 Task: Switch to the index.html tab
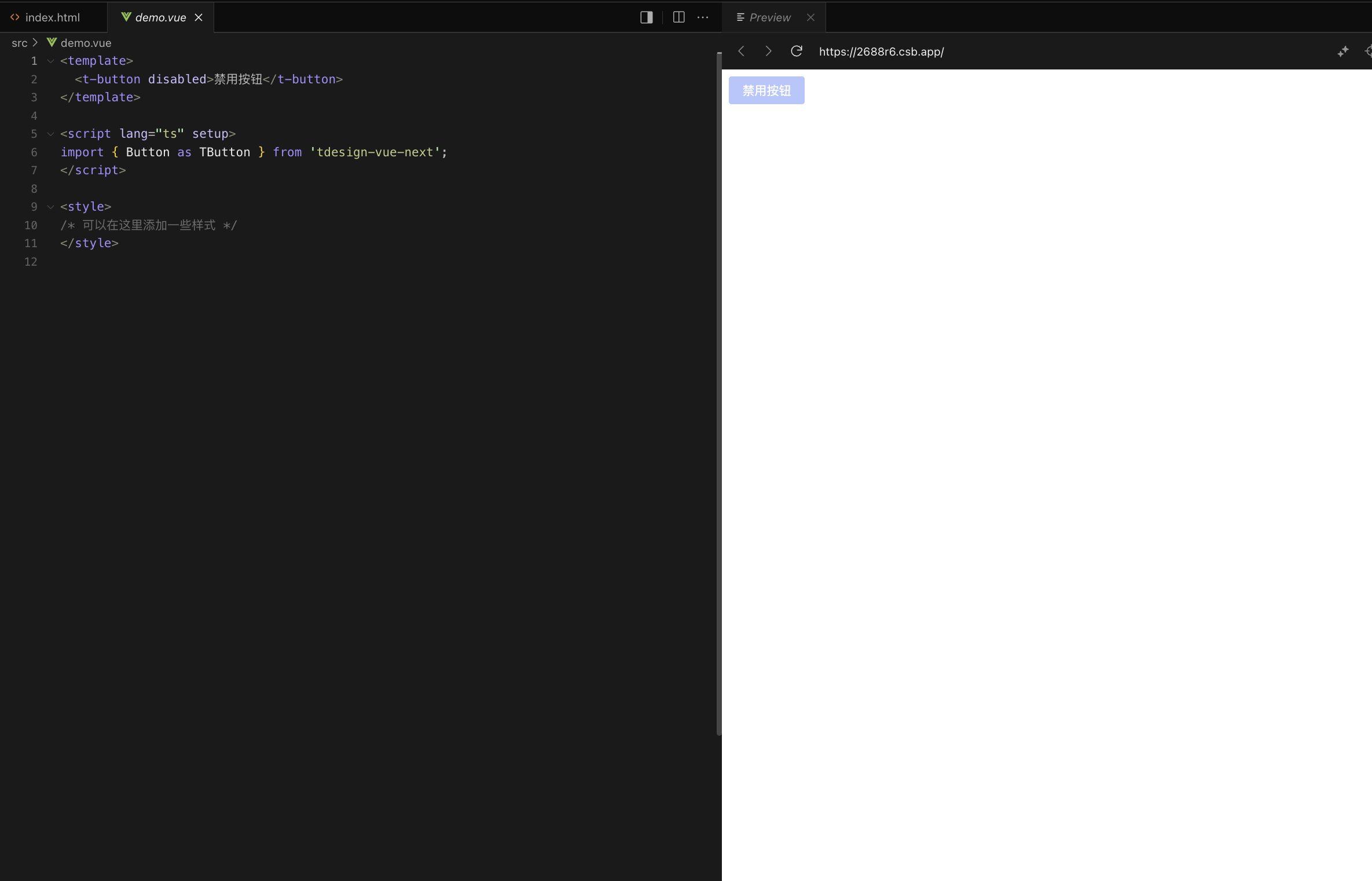(52, 17)
